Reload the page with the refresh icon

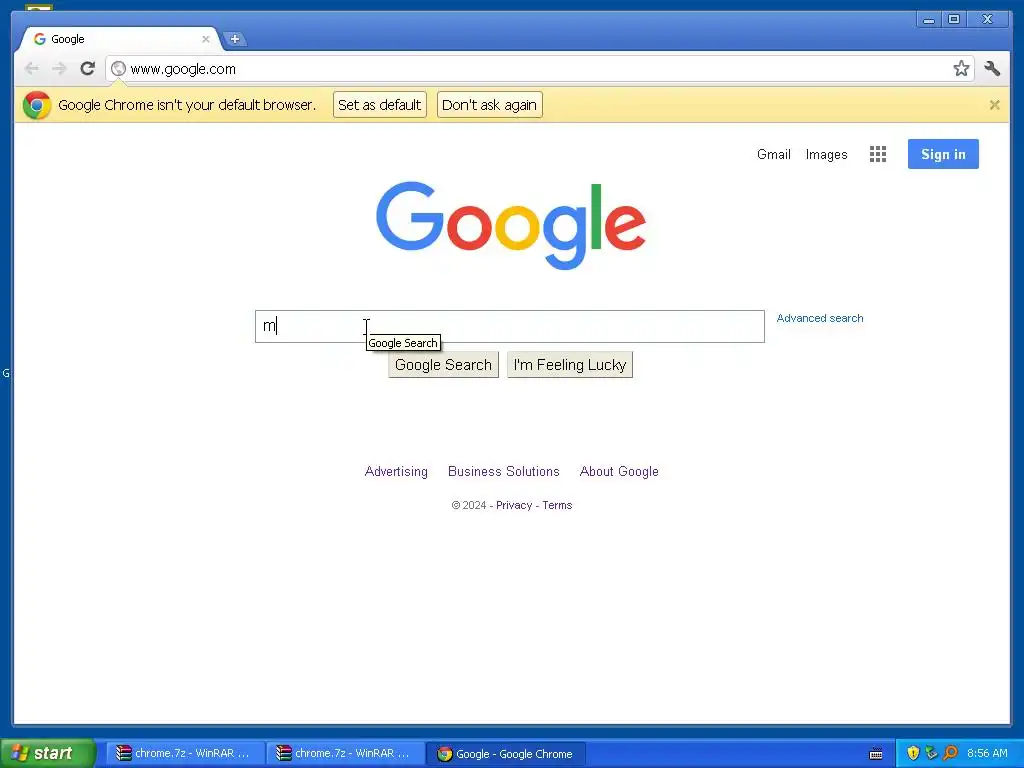[88, 69]
